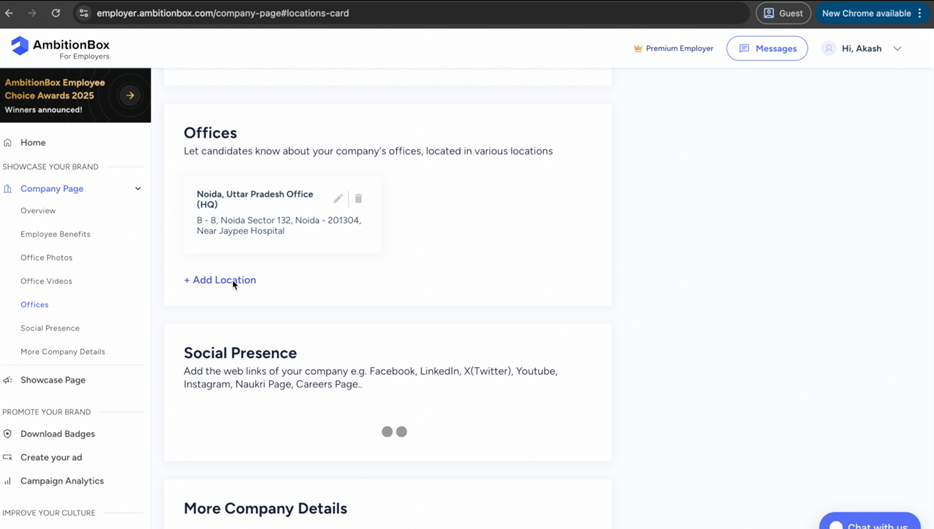Open Chrome's three-dot menu
934x529 pixels.
[920, 13]
